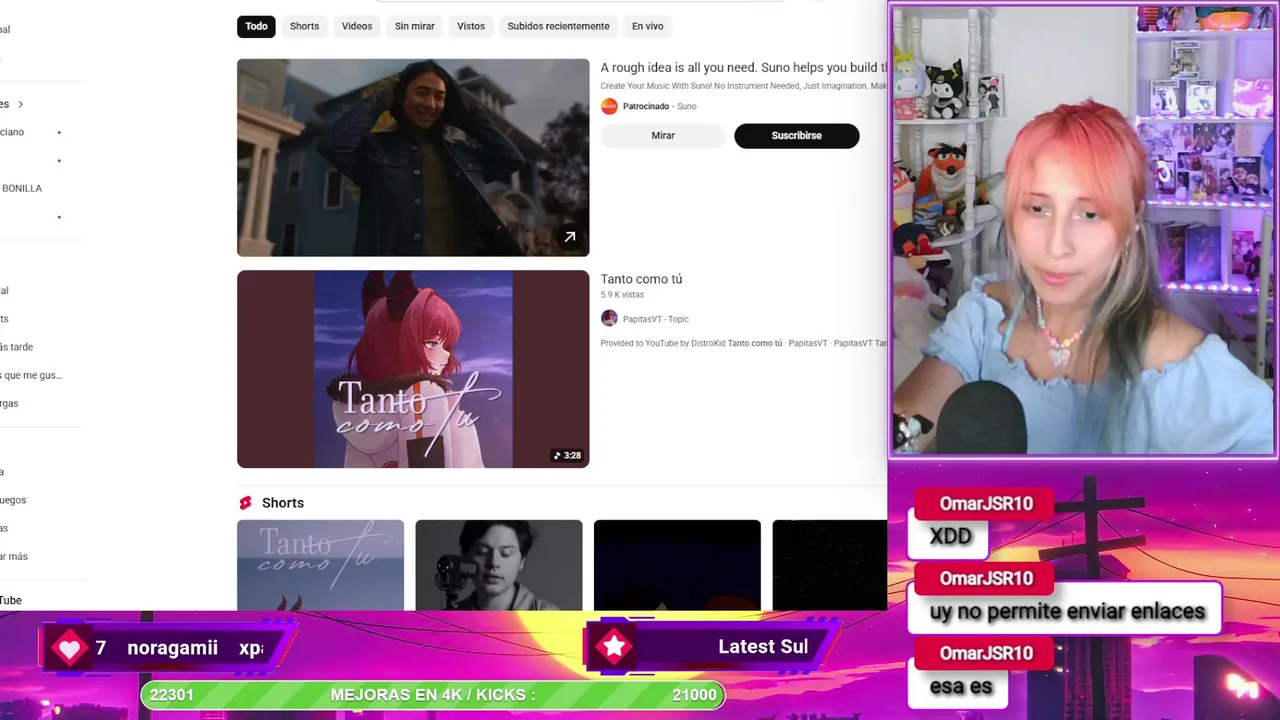
Task: Select the Videos filter chip
Action: tap(357, 26)
